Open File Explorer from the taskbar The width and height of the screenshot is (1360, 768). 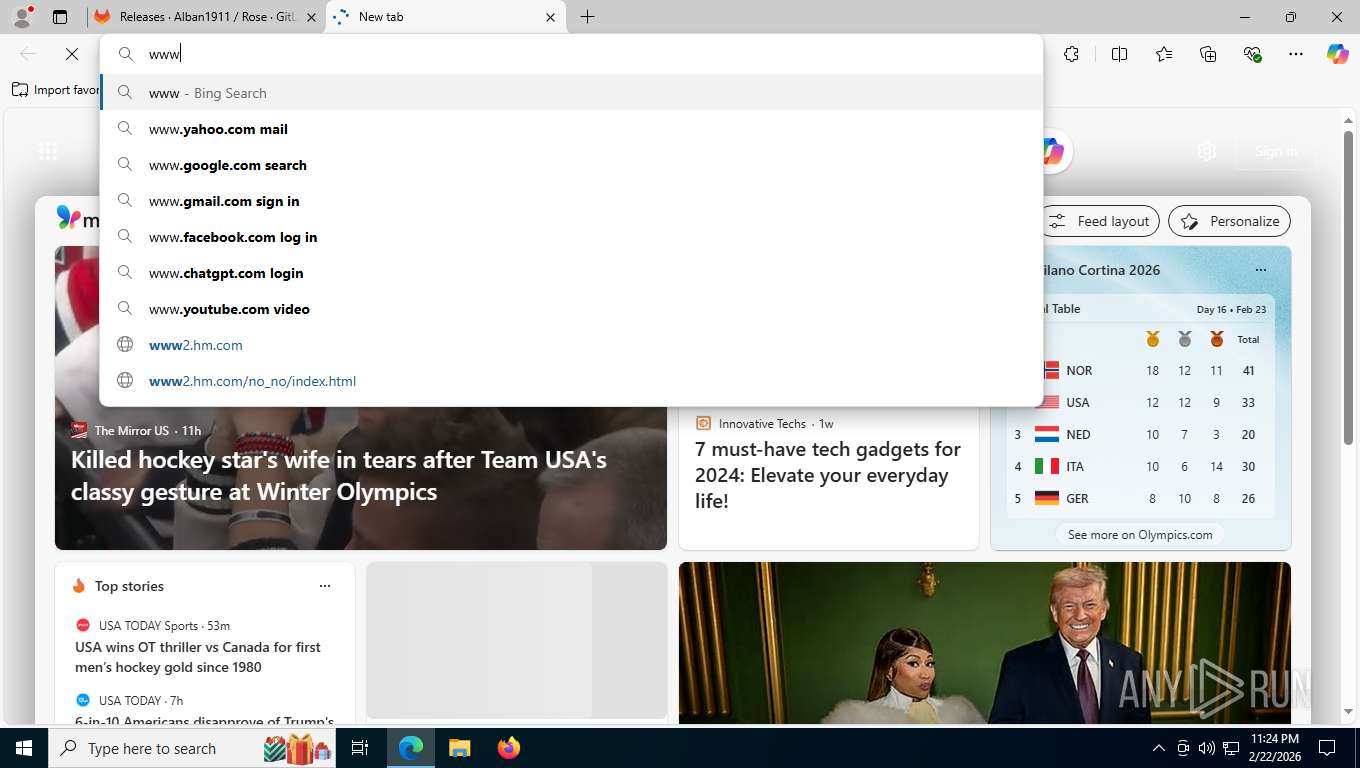tap(459, 748)
